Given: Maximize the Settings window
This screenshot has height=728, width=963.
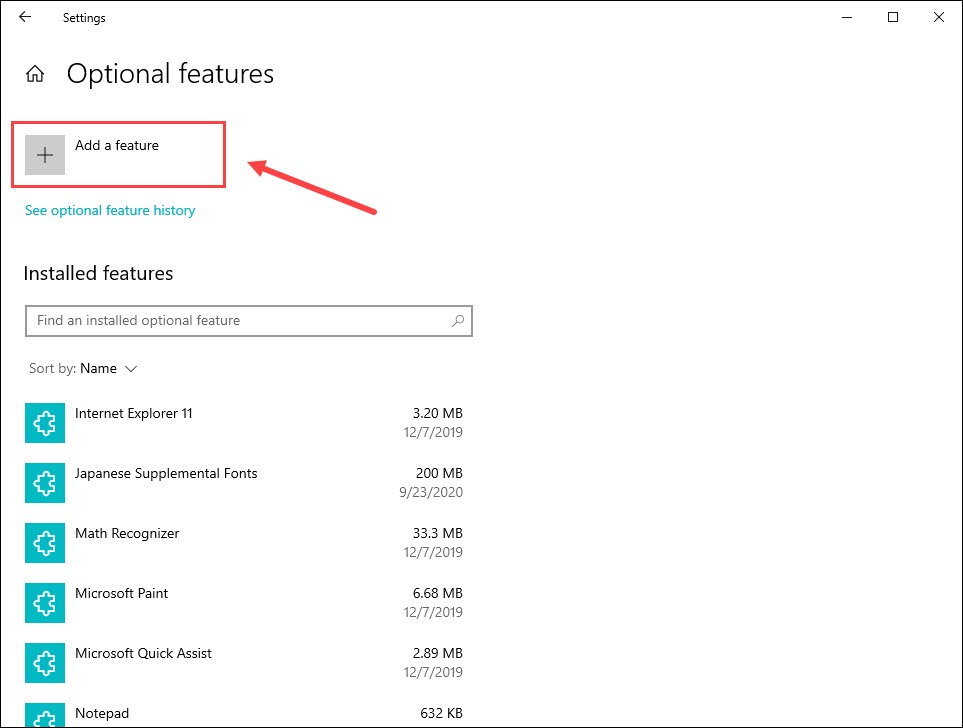Looking at the screenshot, I should pos(893,17).
